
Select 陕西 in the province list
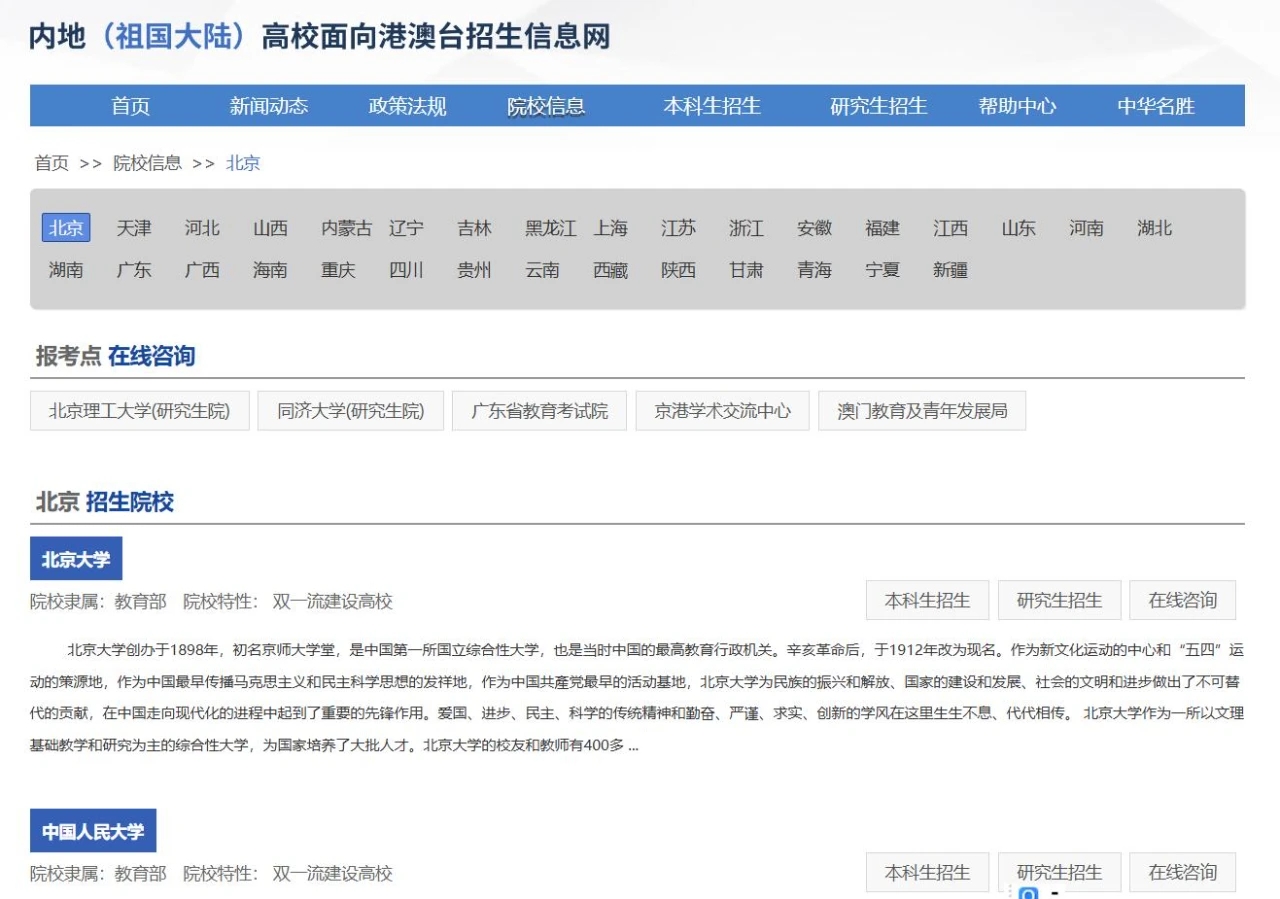coord(678,270)
